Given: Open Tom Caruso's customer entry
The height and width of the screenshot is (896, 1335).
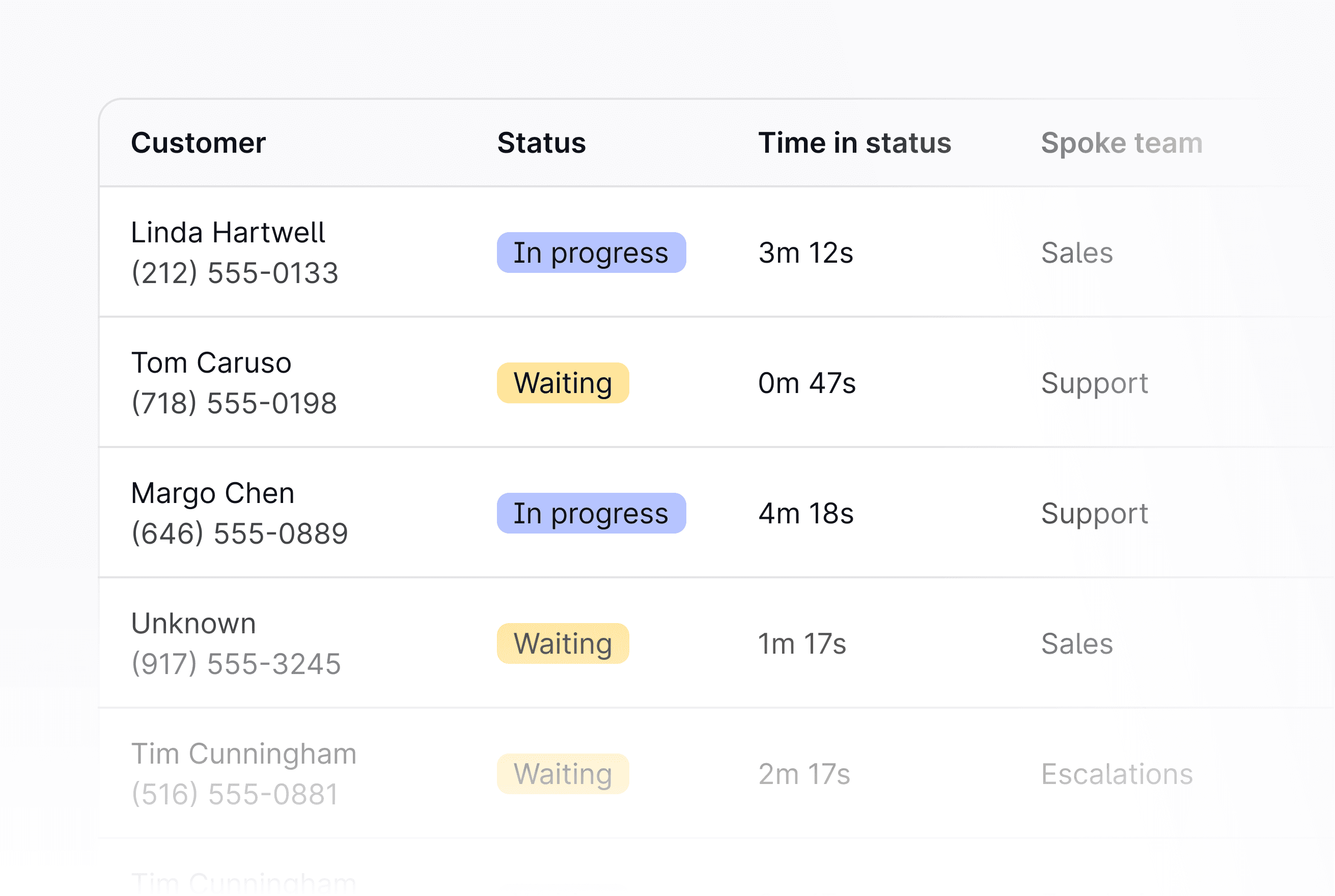Looking at the screenshot, I should pyautogui.click(x=211, y=363).
